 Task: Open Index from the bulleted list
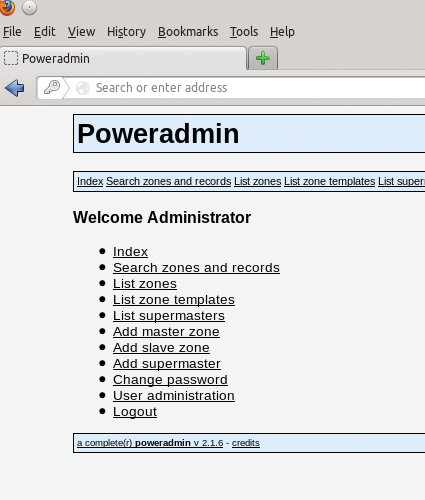(130, 251)
